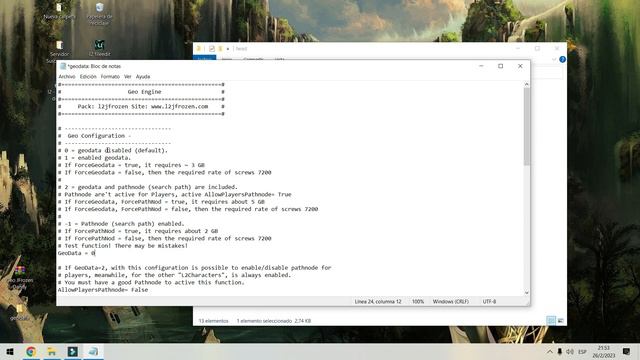Viewport: 640px width, 360px height.
Task: Click the UTF-8 encoding status bar entry
Action: click(x=489, y=302)
